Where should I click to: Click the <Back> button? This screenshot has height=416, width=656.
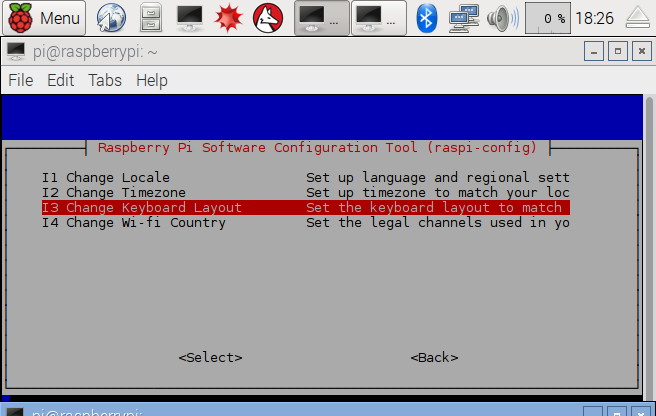434,357
